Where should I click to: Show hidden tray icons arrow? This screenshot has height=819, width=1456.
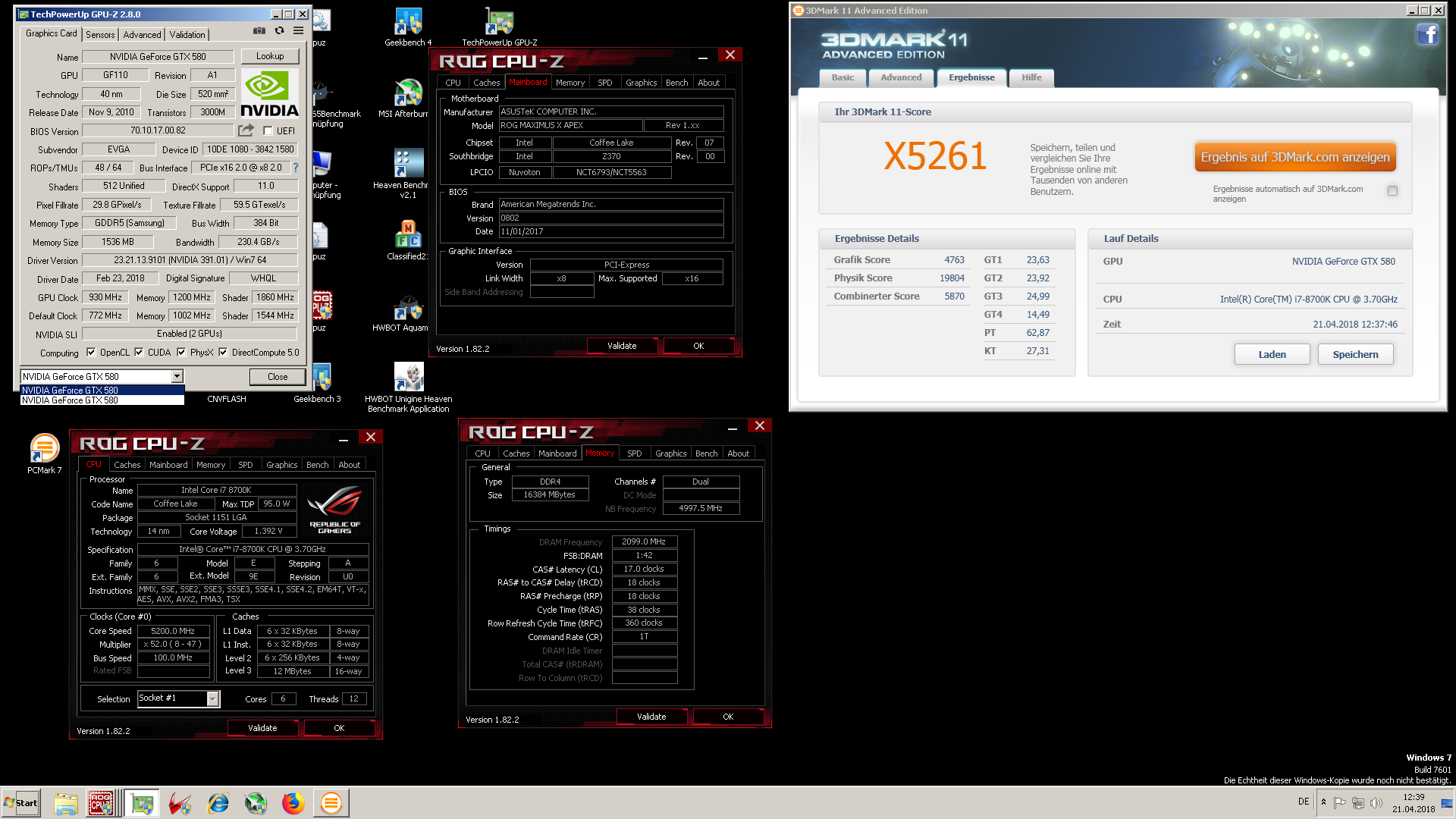coord(1324,802)
